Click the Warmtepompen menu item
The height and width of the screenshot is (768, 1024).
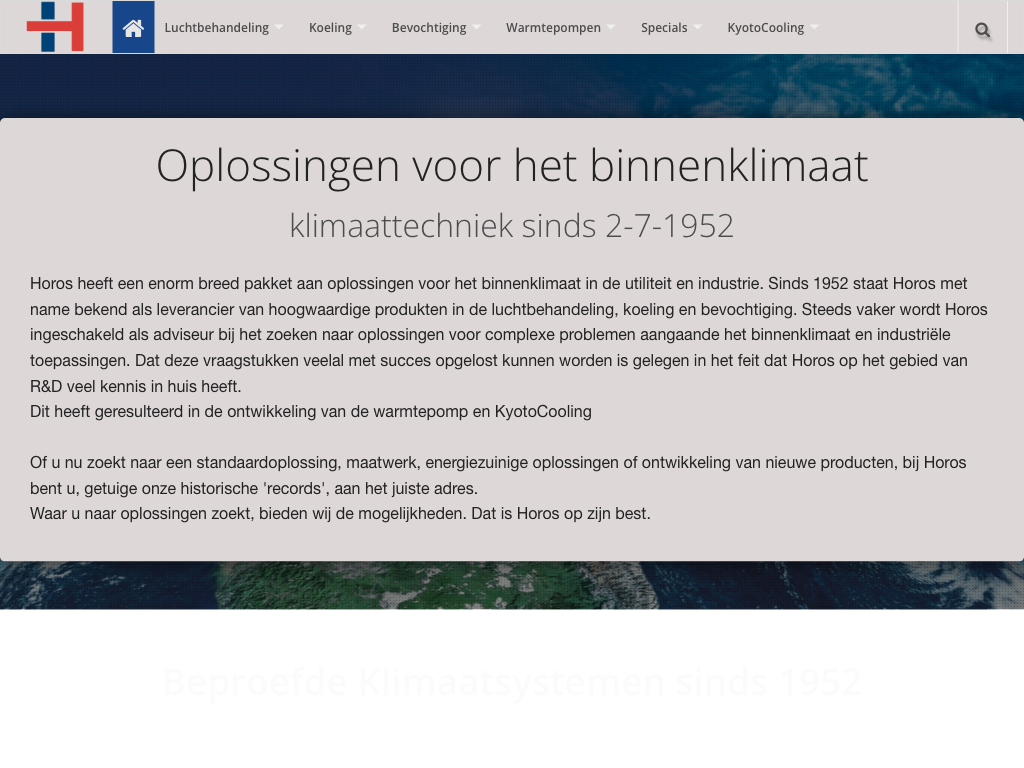point(553,28)
